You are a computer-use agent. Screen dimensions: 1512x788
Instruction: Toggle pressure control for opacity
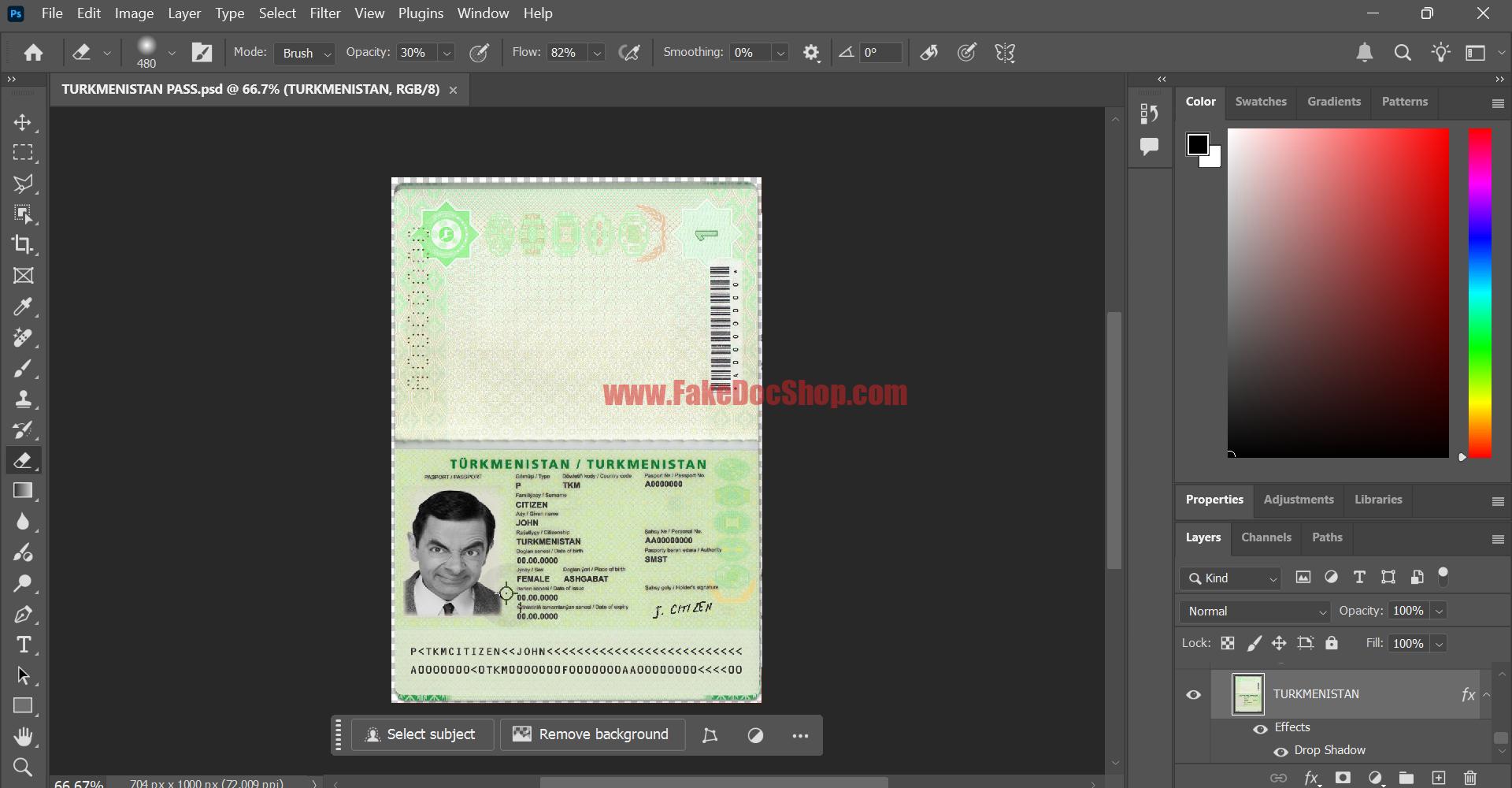[479, 53]
